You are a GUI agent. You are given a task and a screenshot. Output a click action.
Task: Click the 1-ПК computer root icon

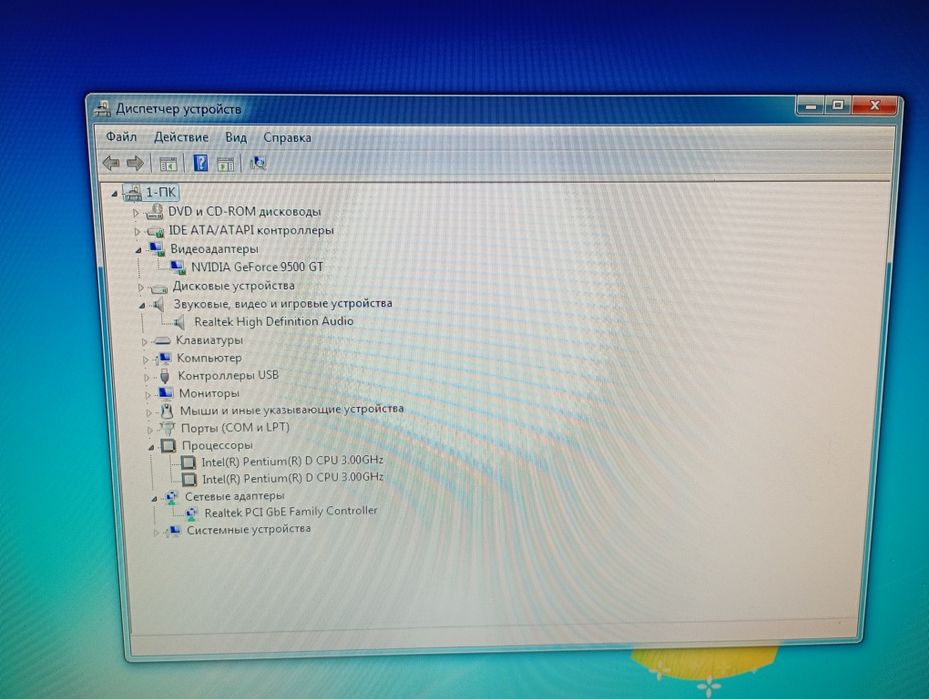point(132,191)
